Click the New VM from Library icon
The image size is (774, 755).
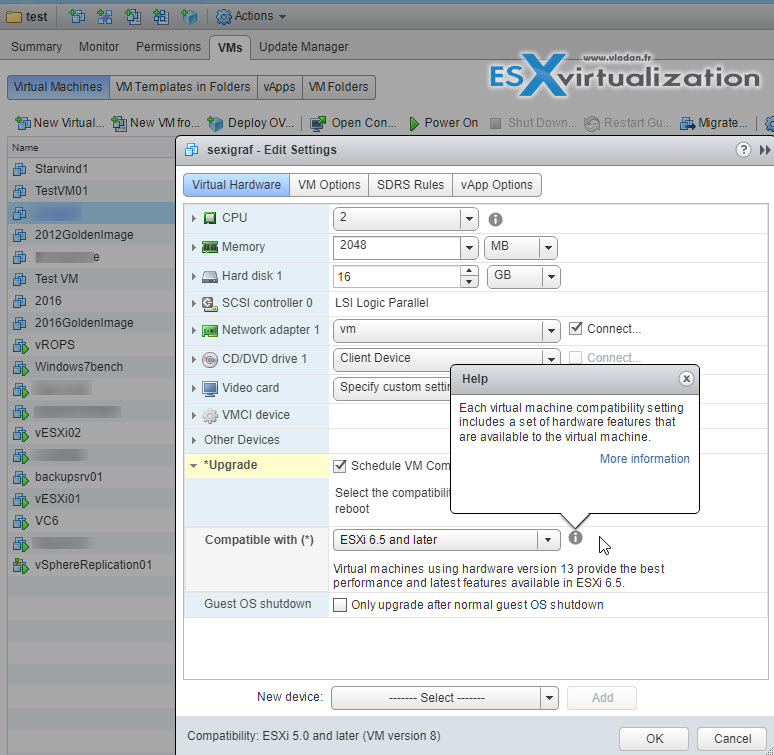118,123
